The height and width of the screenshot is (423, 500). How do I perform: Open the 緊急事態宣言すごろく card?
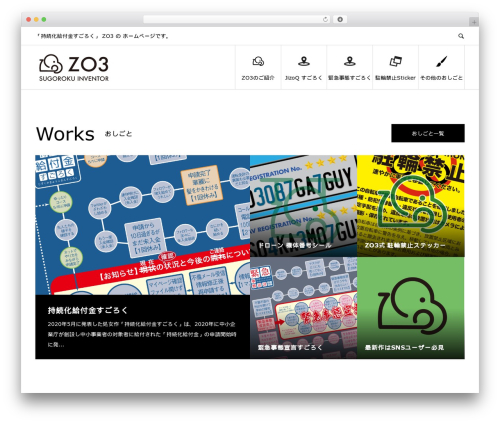coord(303,308)
